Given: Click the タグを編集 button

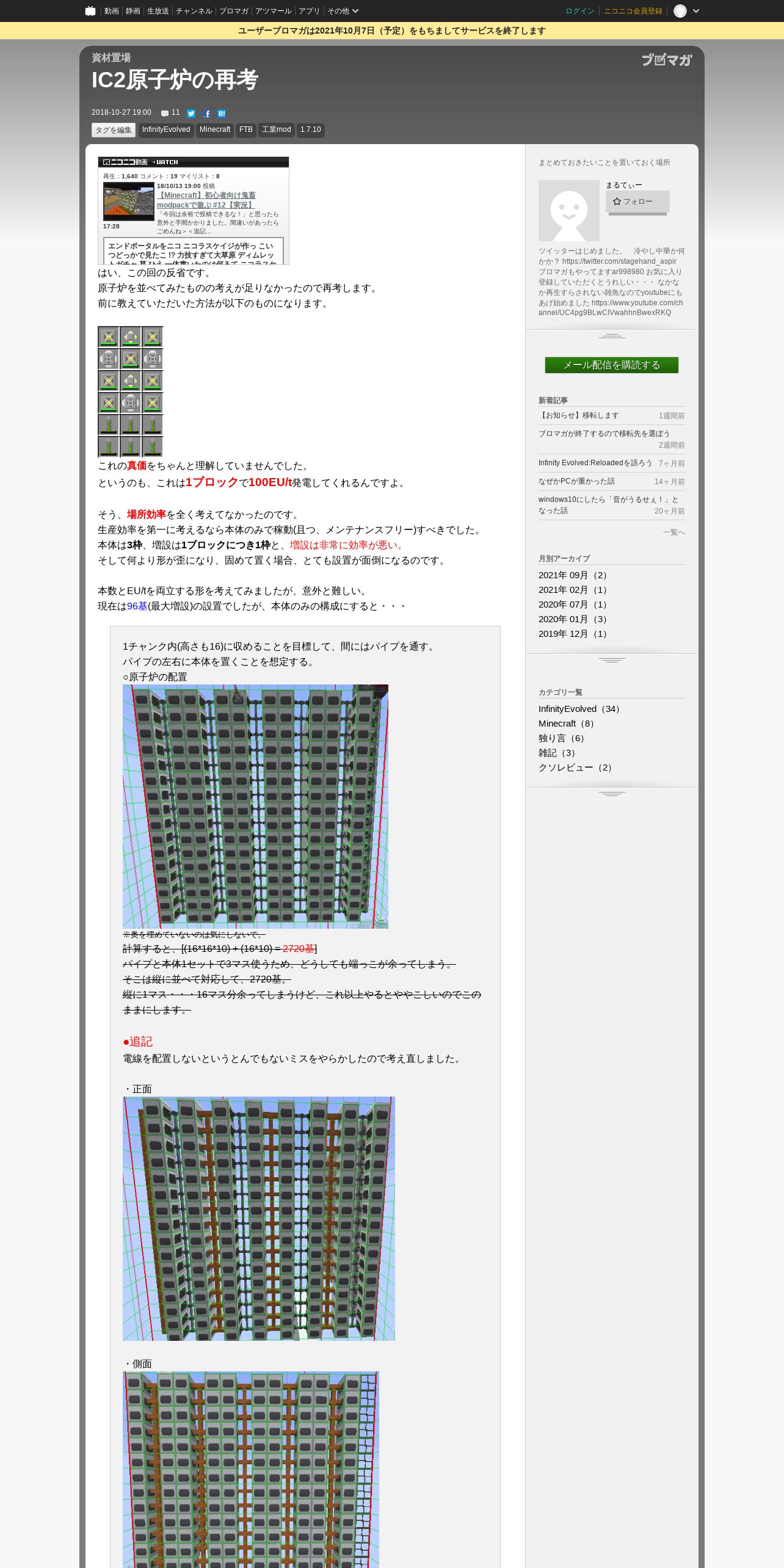Looking at the screenshot, I should click(114, 130).
